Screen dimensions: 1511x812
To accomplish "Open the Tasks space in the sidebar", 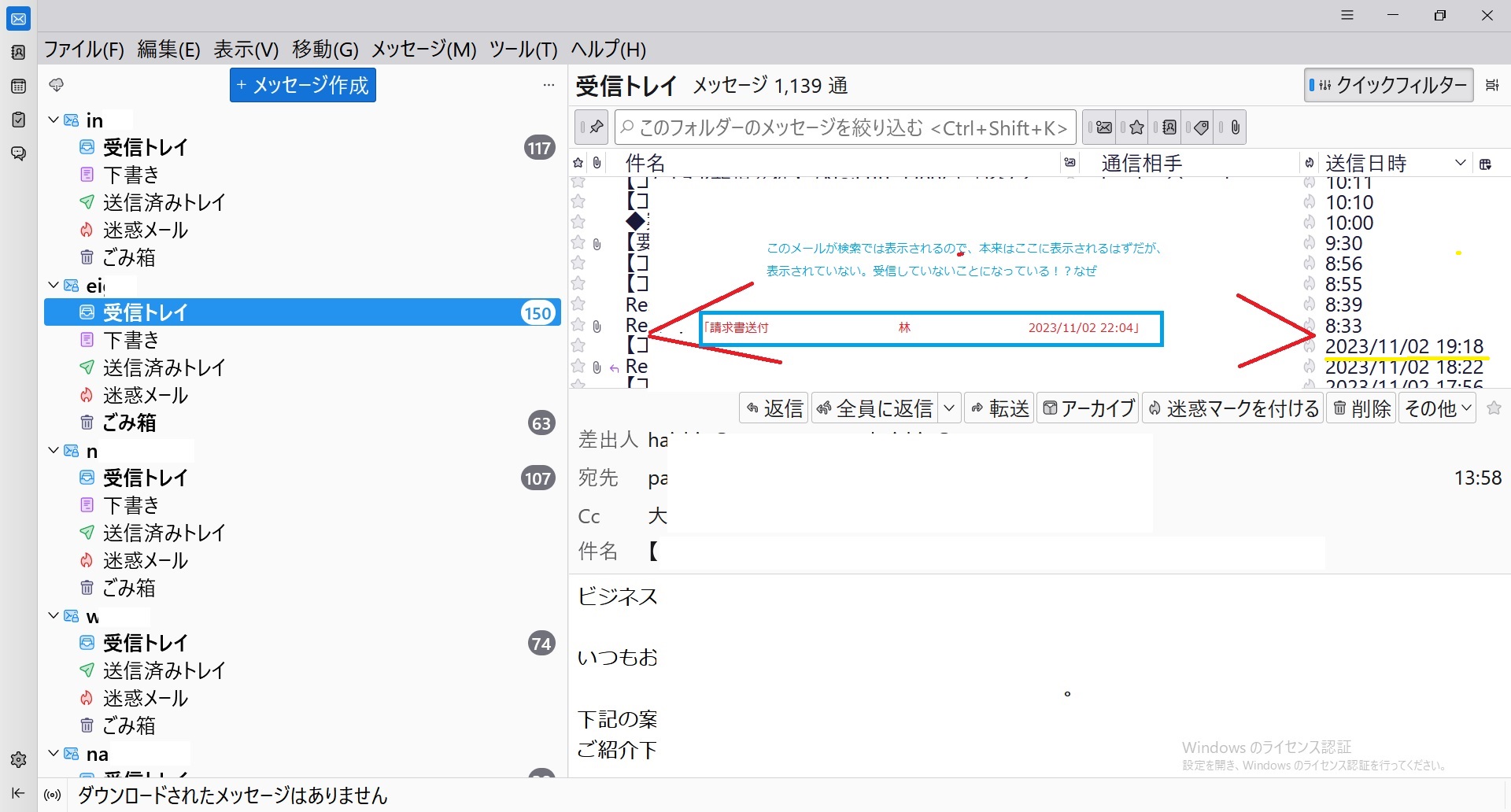I will point(18,120).
